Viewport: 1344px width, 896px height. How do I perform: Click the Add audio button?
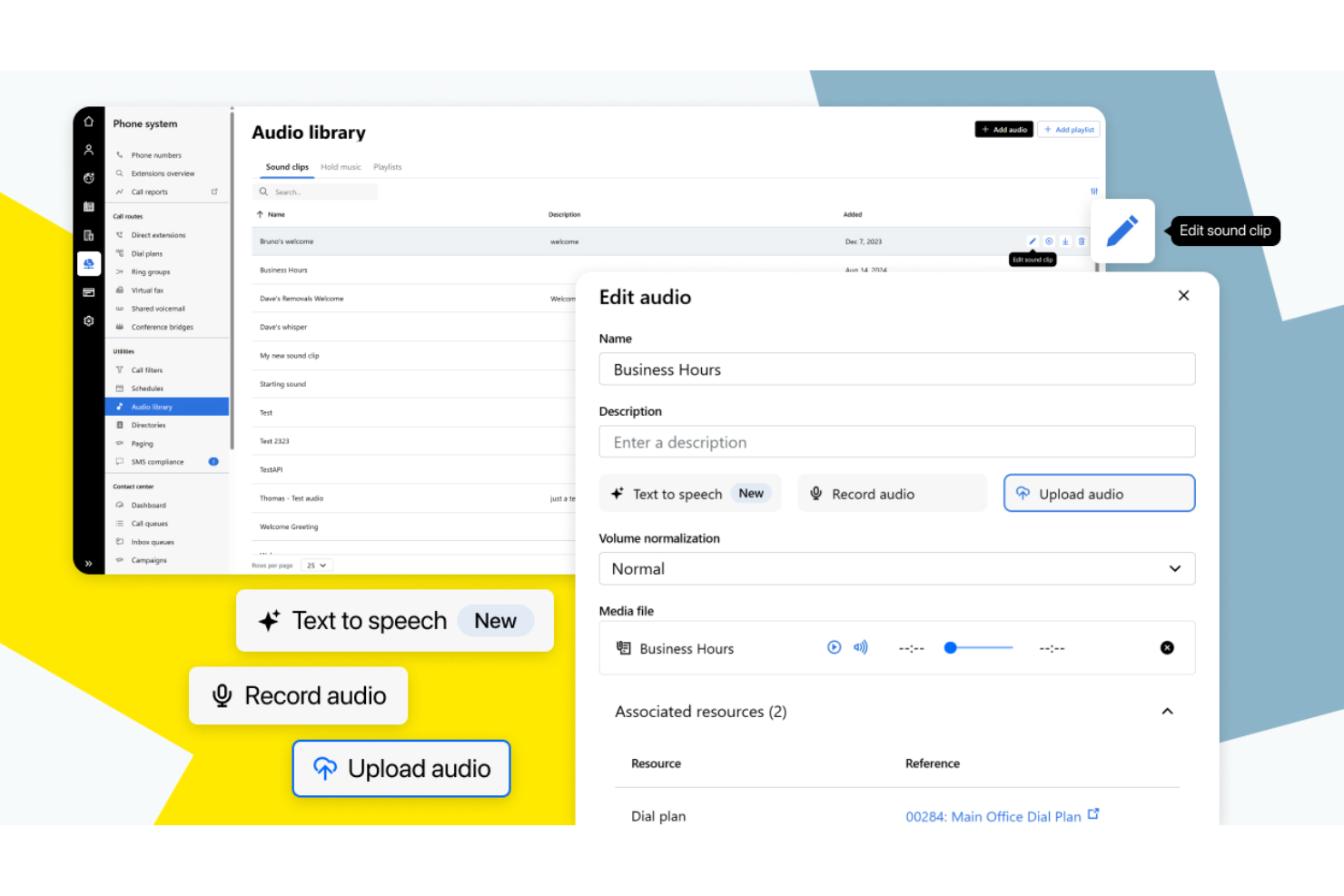(1003, 130)
